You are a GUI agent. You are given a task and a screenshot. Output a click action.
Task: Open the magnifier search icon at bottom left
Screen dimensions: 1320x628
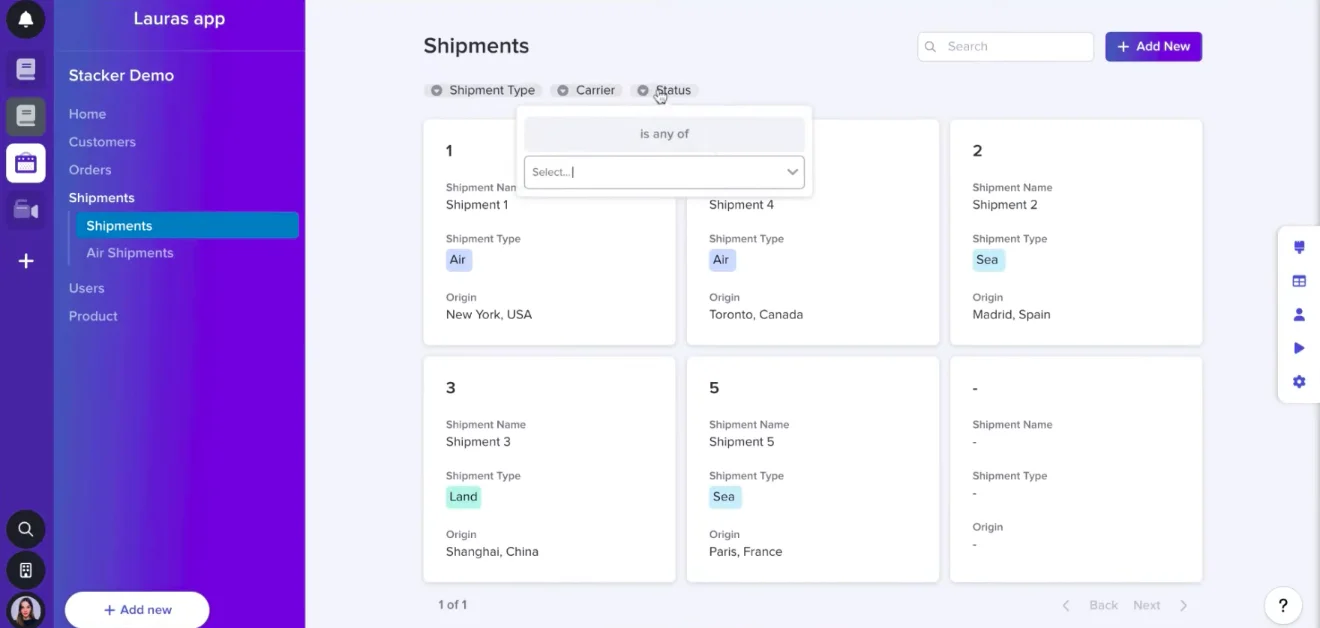[x=26, y=529]
